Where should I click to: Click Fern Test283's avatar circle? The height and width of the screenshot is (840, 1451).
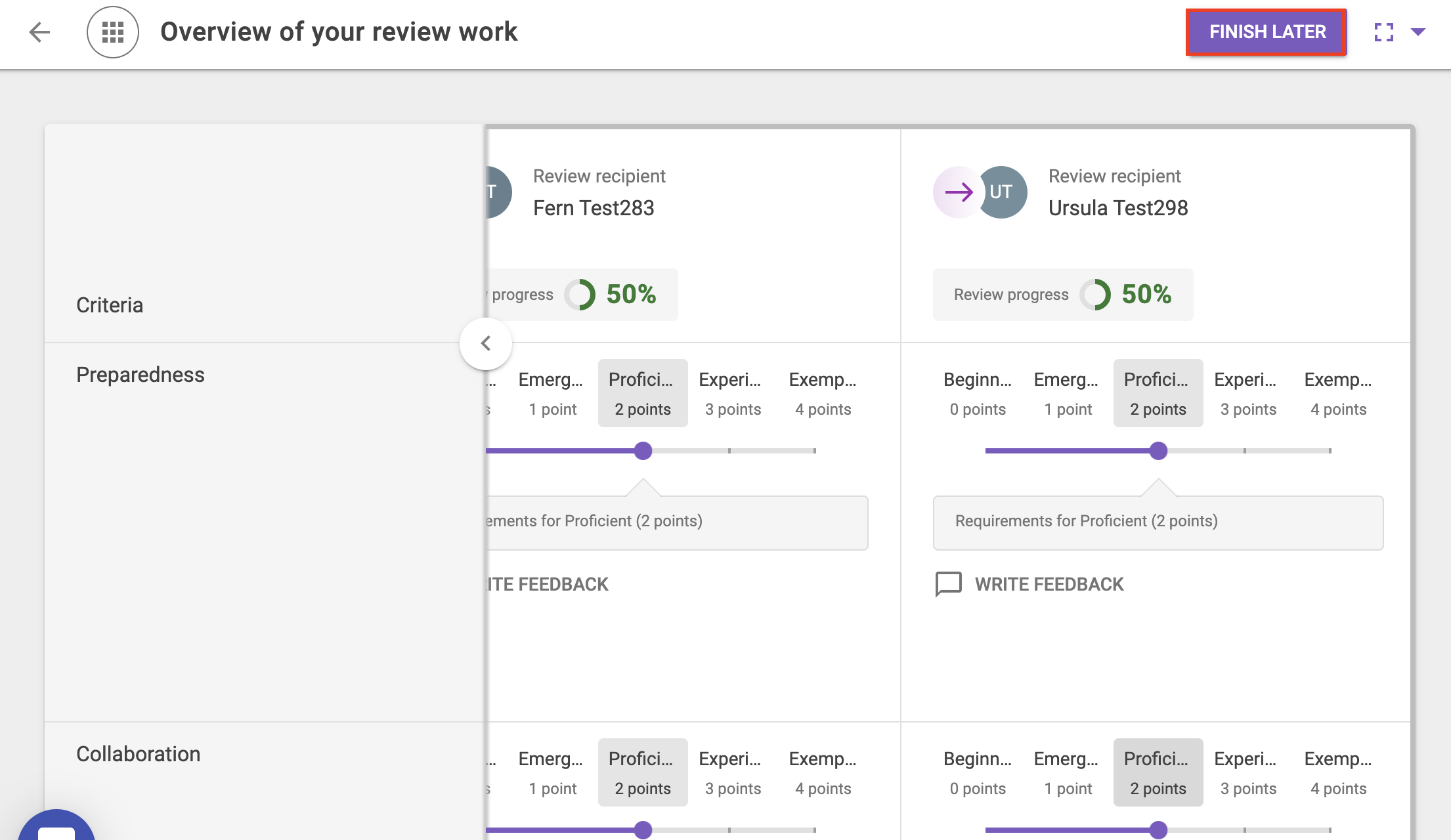(x=498, y=192)
